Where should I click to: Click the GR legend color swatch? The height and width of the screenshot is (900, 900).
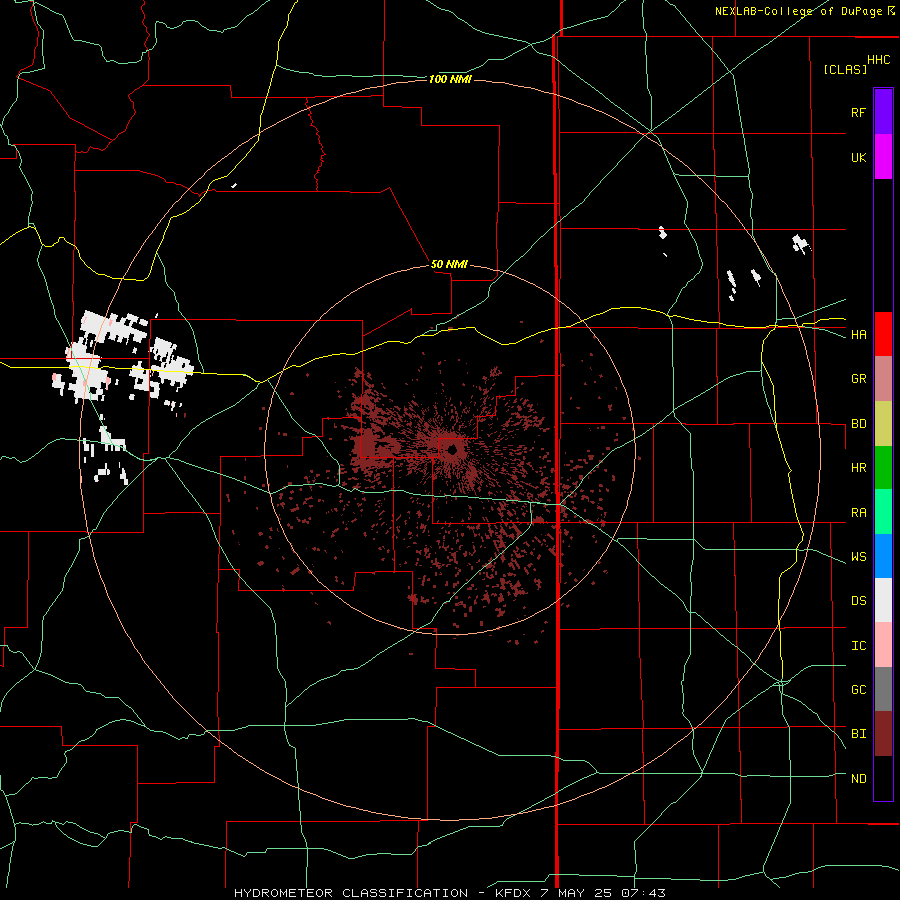point(883,379)
